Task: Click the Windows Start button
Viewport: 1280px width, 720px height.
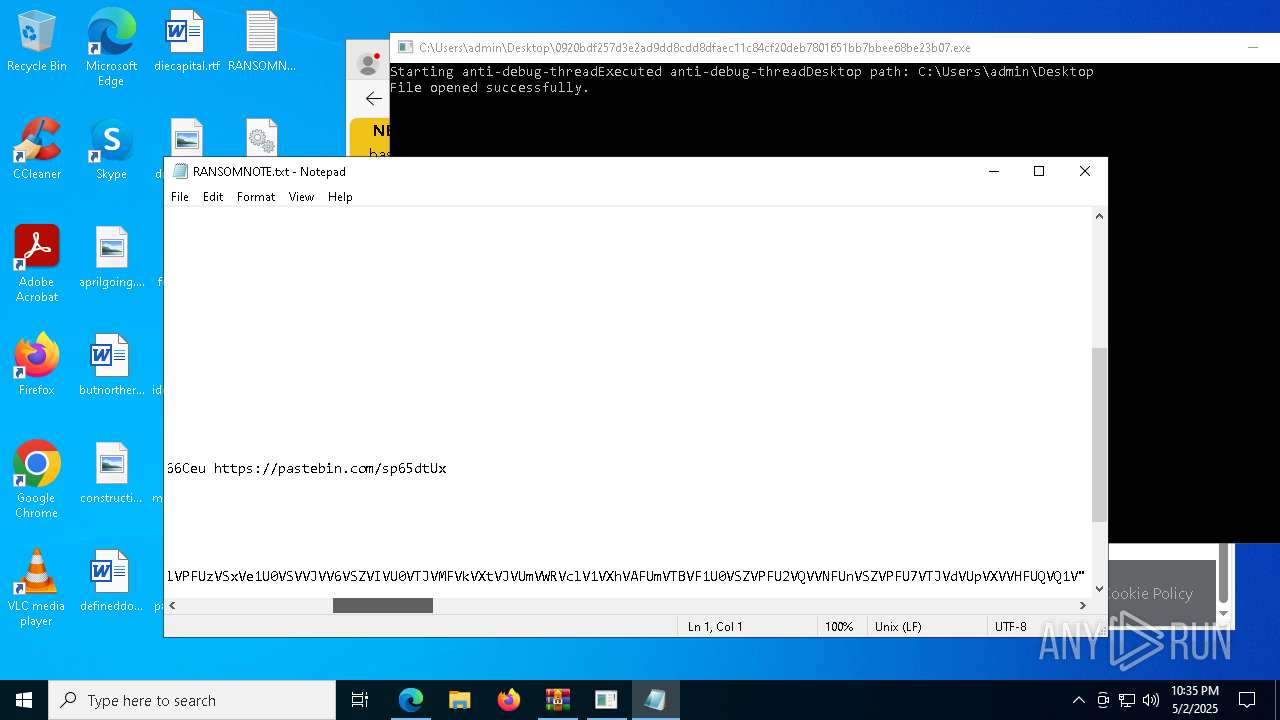Action: coord(24,700)
